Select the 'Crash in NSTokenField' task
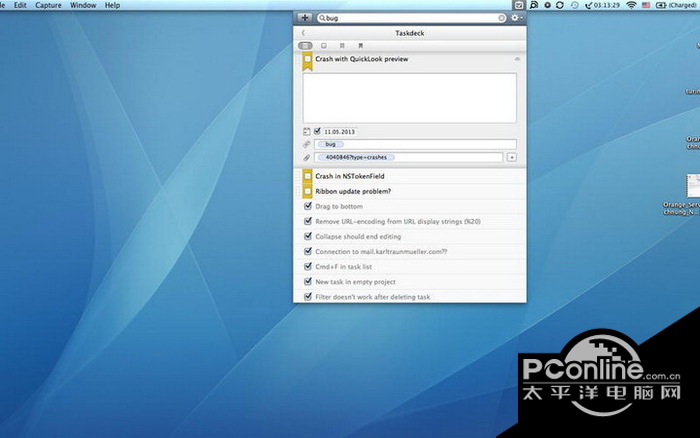Image resolution: width=700 pixels, height=438 pixels. click(351, 176)
